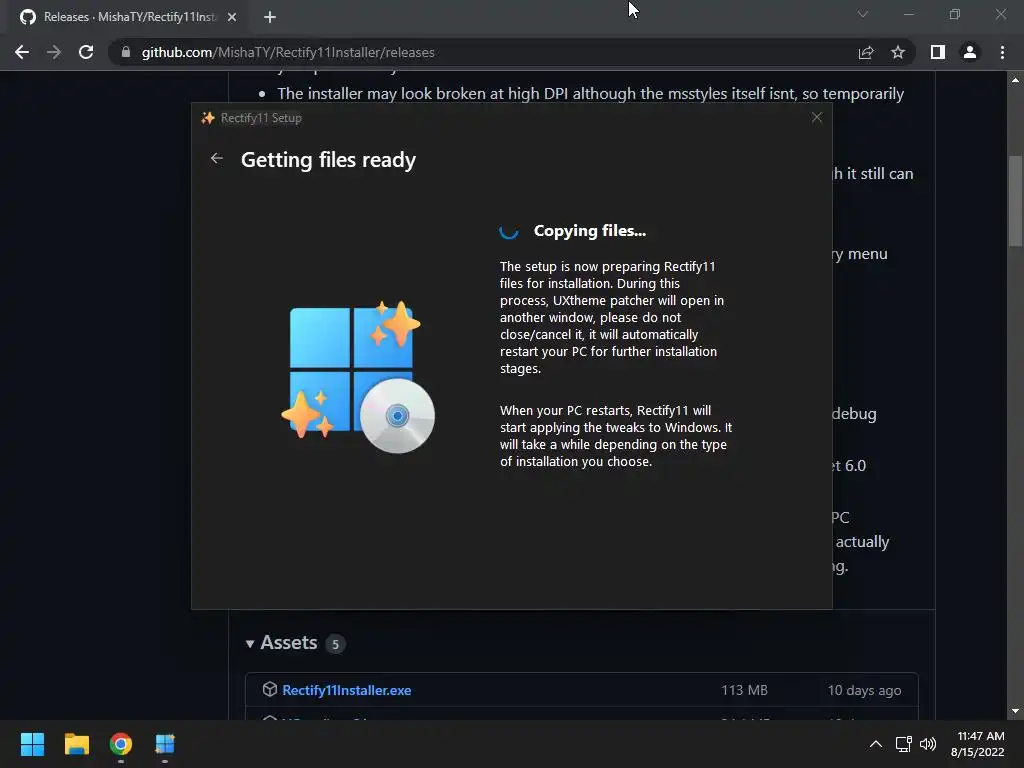Close the Releases browser tab
Image resolution: width=1024 pixels, height=768 pixels.
pyautogui.click(x=232, y=18)
